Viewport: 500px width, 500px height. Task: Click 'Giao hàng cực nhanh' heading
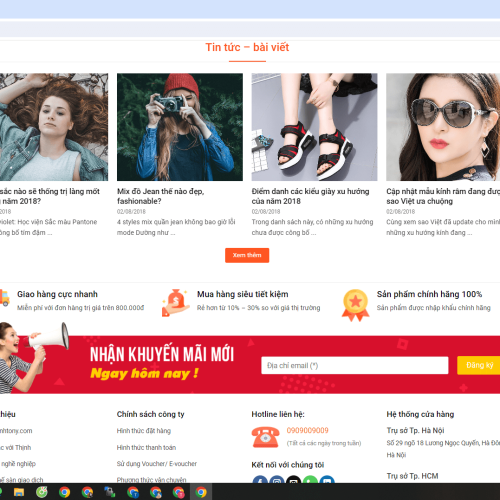57,294
